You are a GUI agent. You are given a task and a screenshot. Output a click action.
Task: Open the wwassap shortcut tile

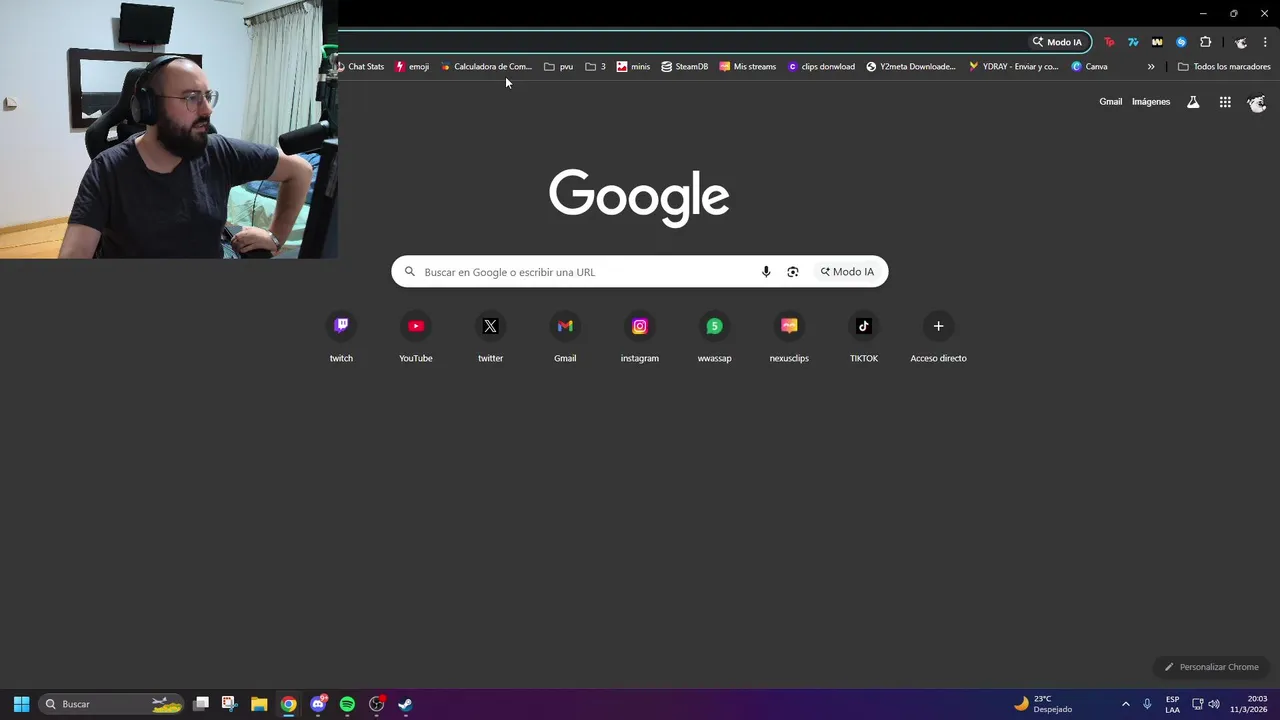pos(714,338)
